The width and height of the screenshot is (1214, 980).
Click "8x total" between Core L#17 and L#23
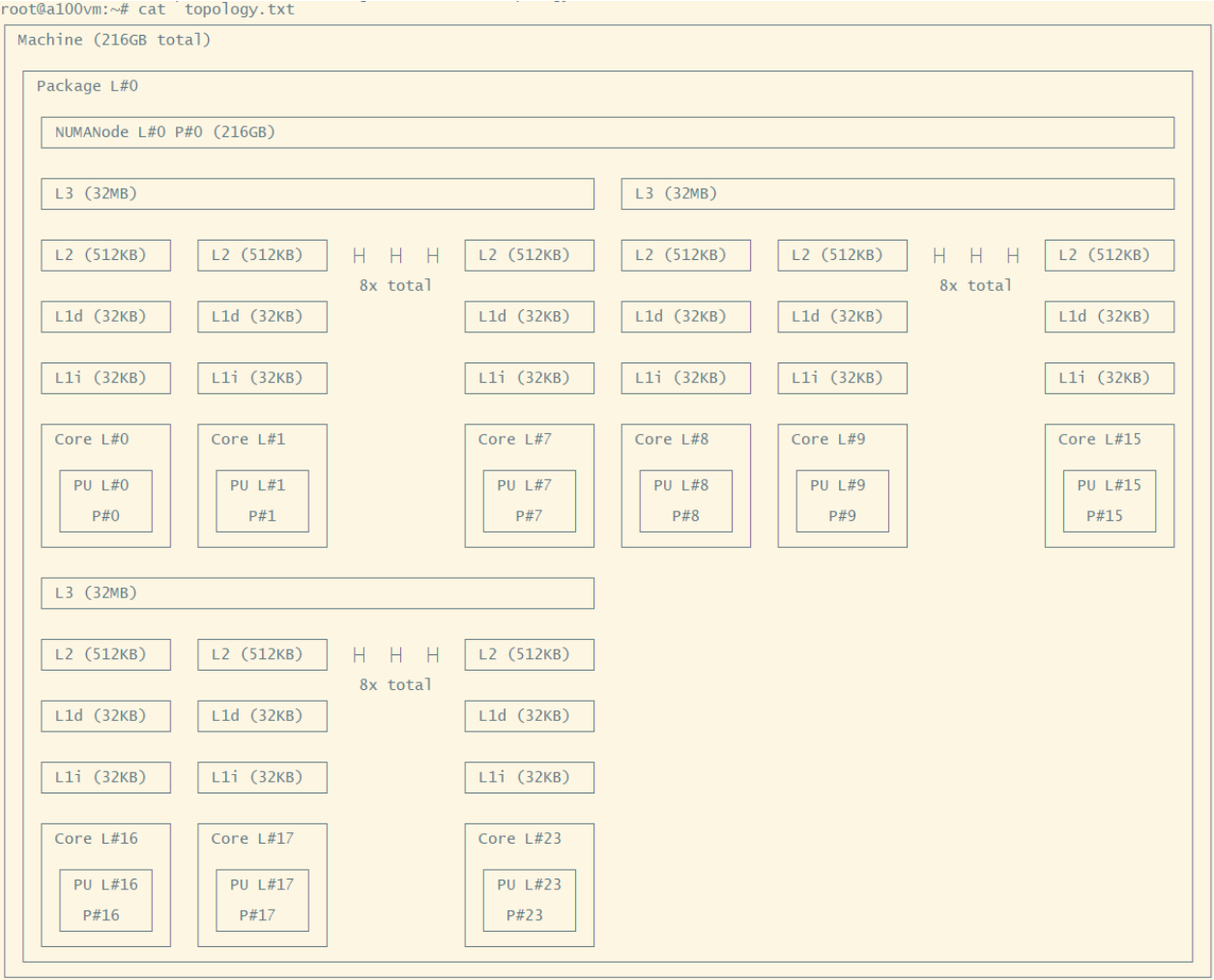click(395, 684)
